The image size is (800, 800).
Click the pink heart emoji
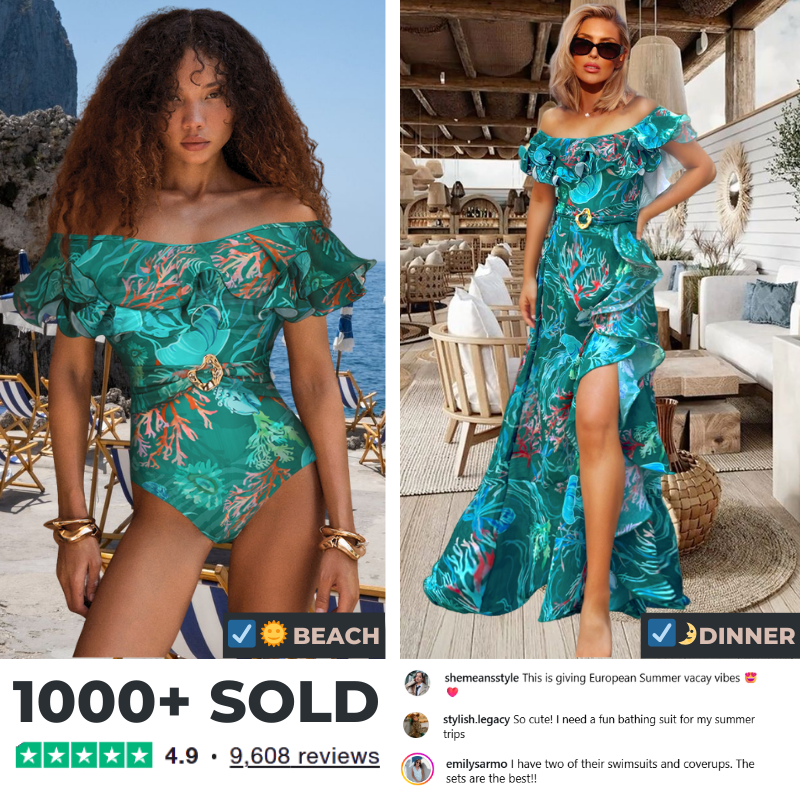[x=453, y=692]
